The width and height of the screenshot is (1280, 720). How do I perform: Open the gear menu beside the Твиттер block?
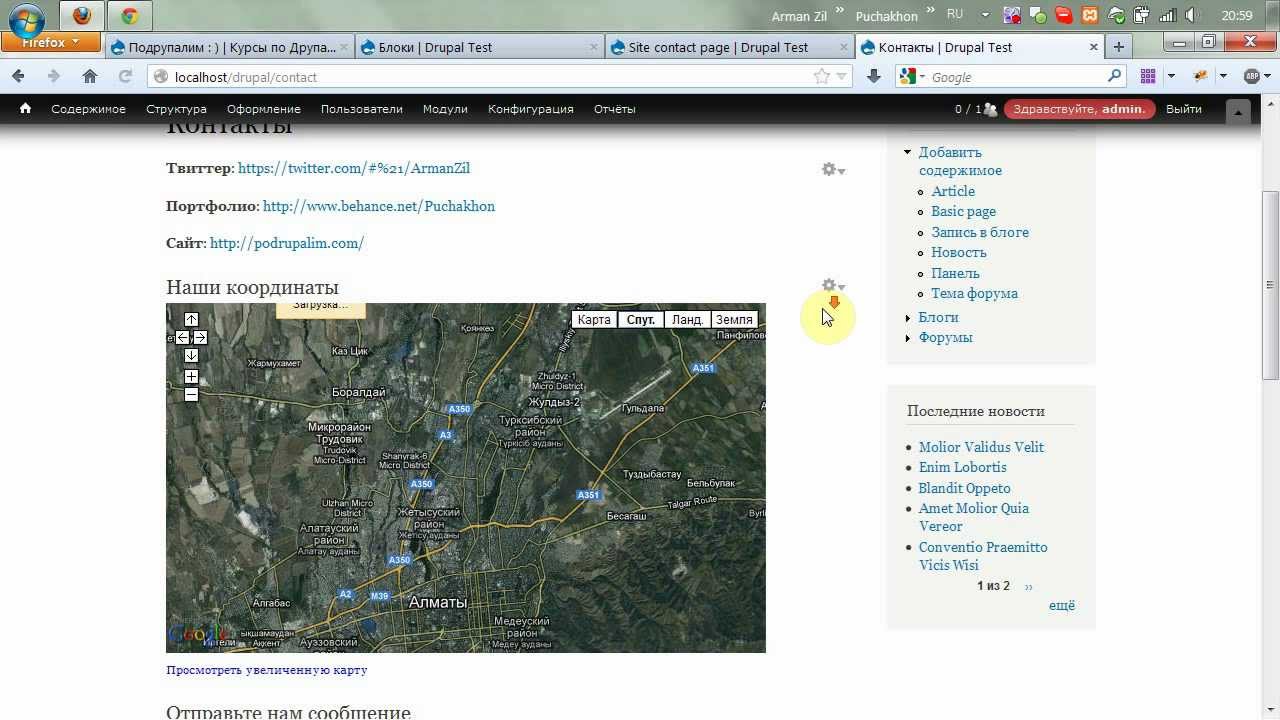832,170
